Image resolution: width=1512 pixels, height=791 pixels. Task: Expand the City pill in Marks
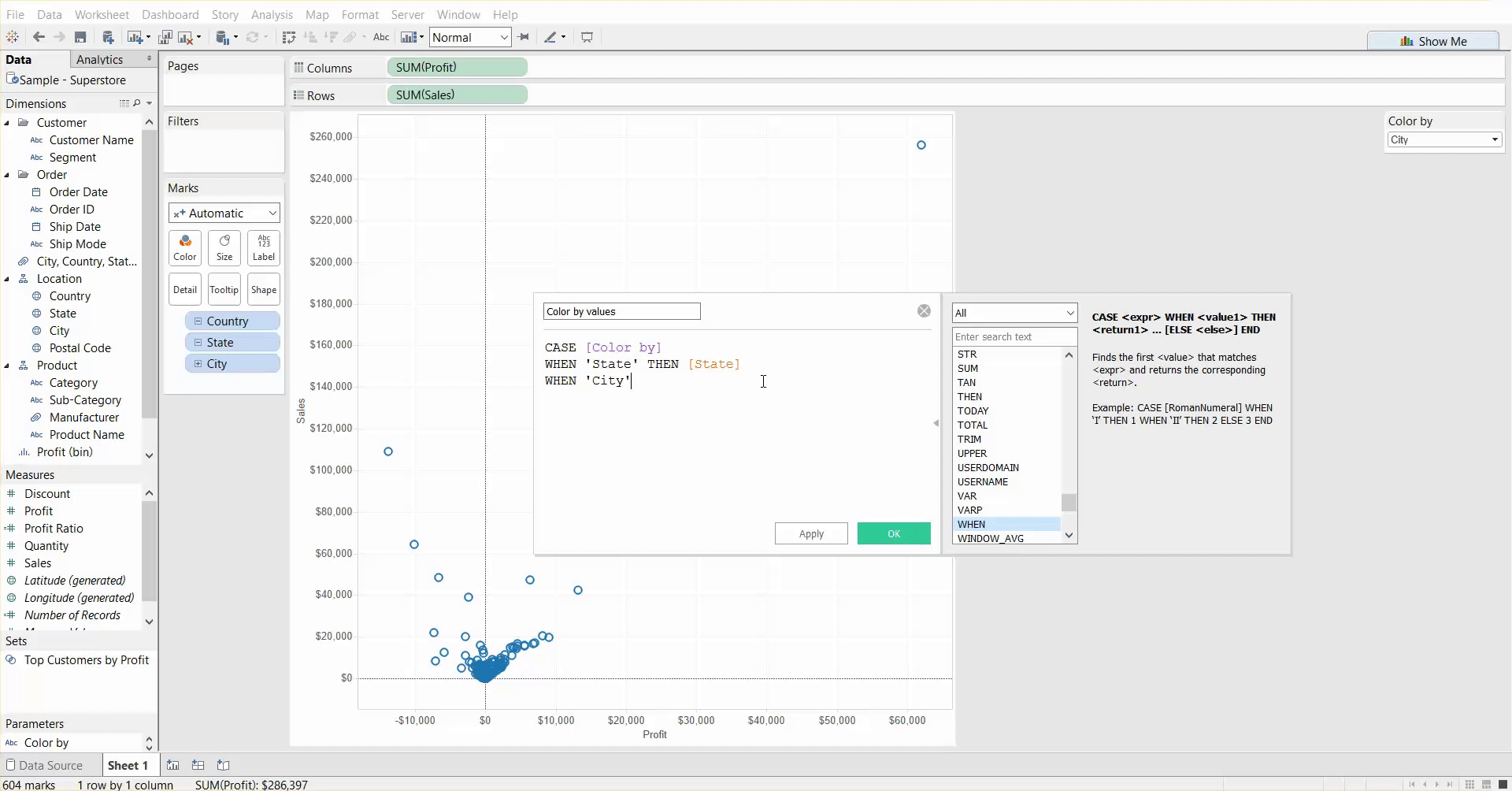tap(198, 364)
